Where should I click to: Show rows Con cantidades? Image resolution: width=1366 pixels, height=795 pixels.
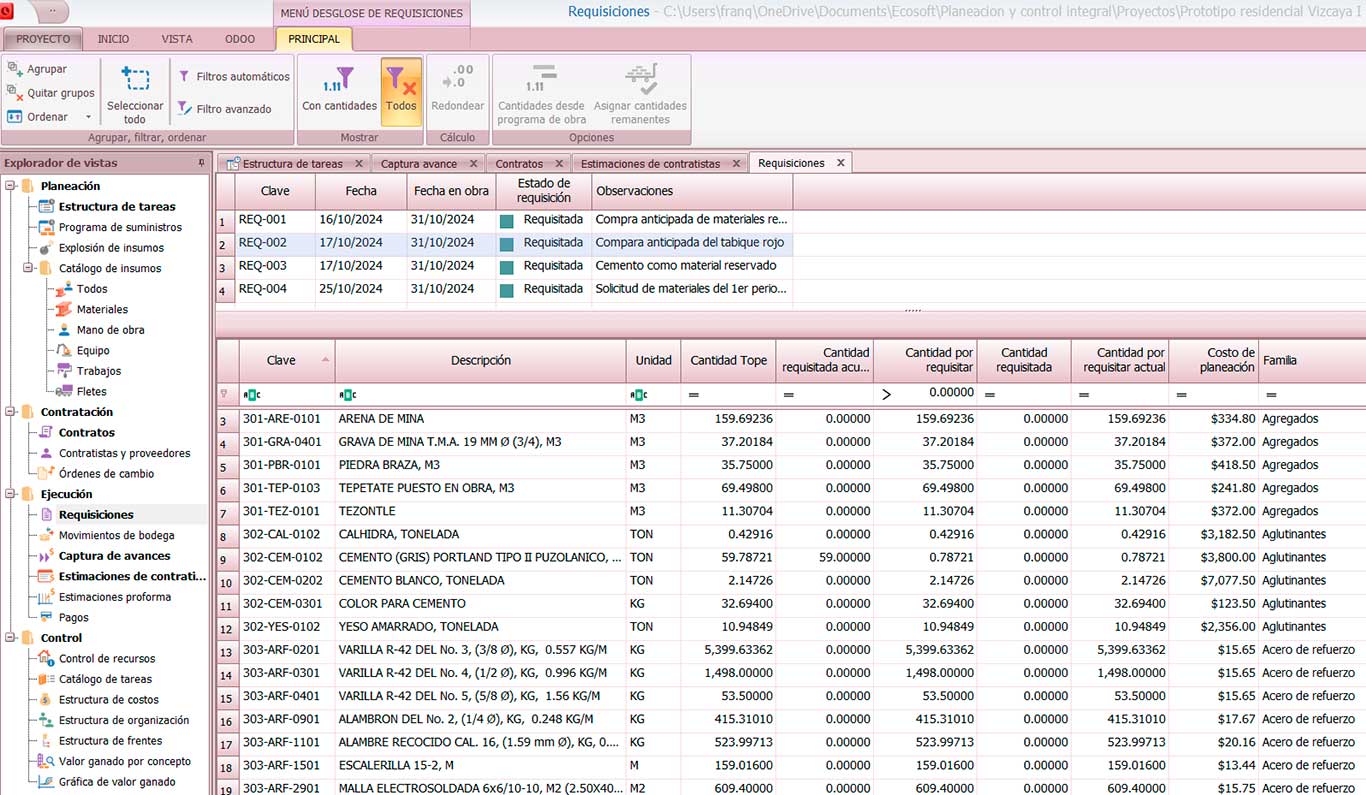(340, 90)
